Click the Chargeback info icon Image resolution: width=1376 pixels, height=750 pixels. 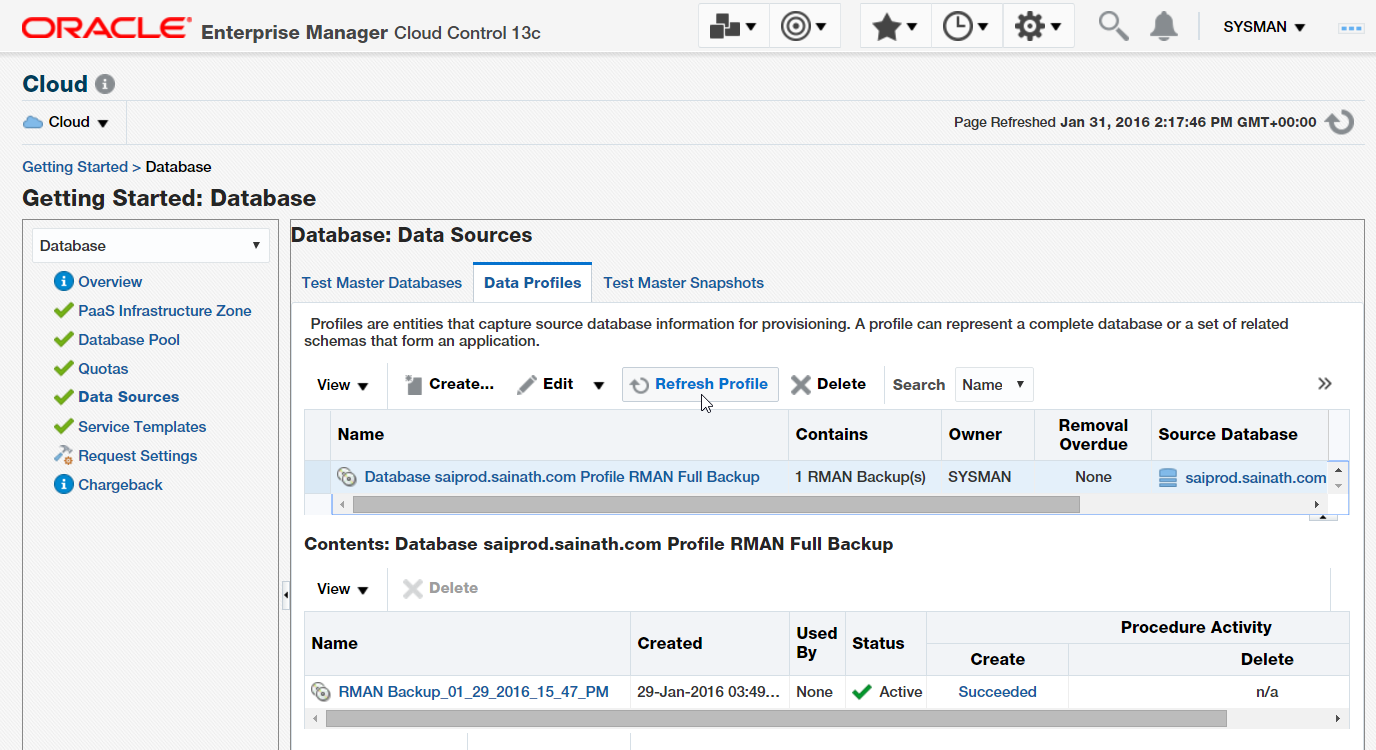[63, 485]
